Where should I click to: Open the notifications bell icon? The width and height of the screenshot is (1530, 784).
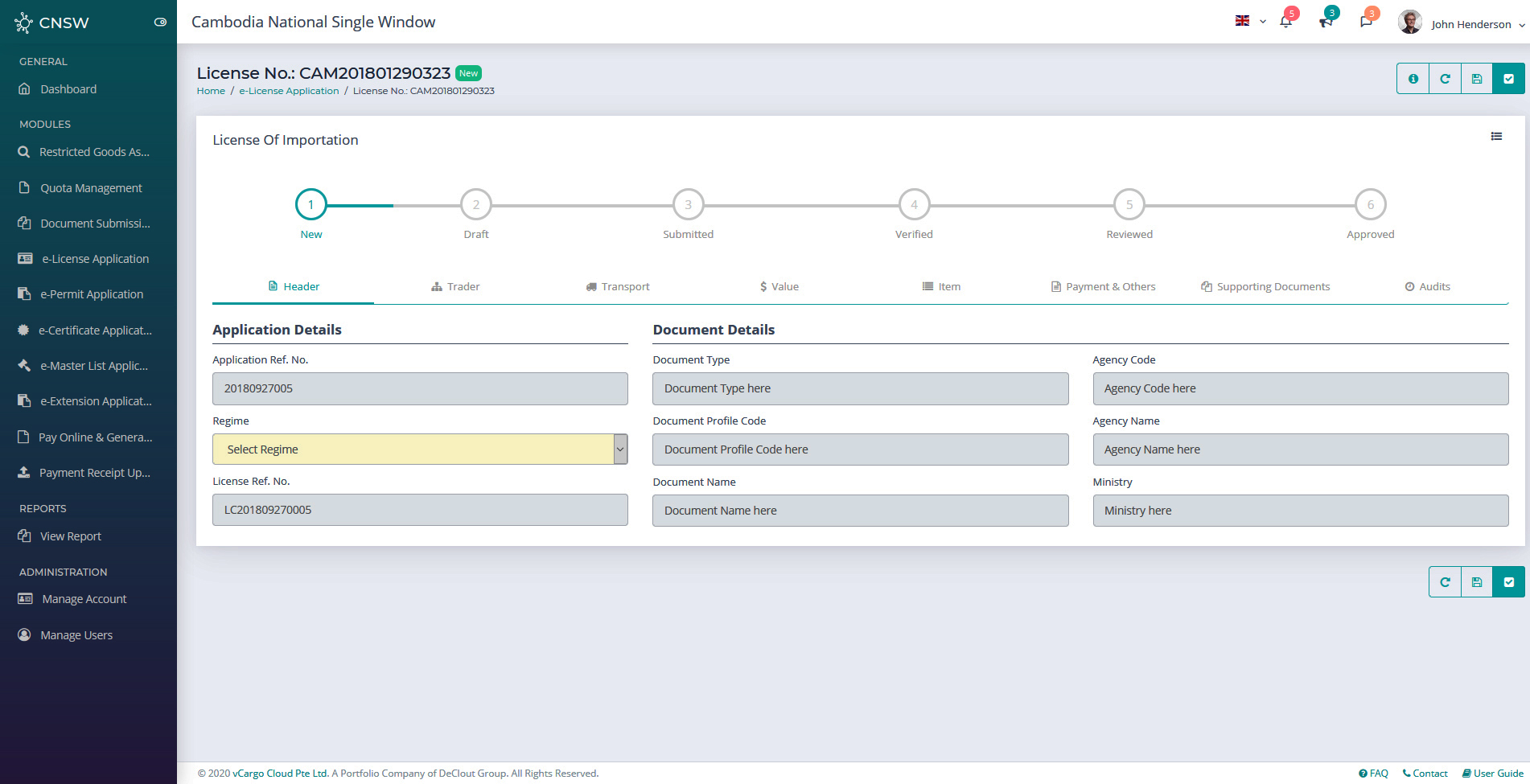click(x=1285, y=22)
